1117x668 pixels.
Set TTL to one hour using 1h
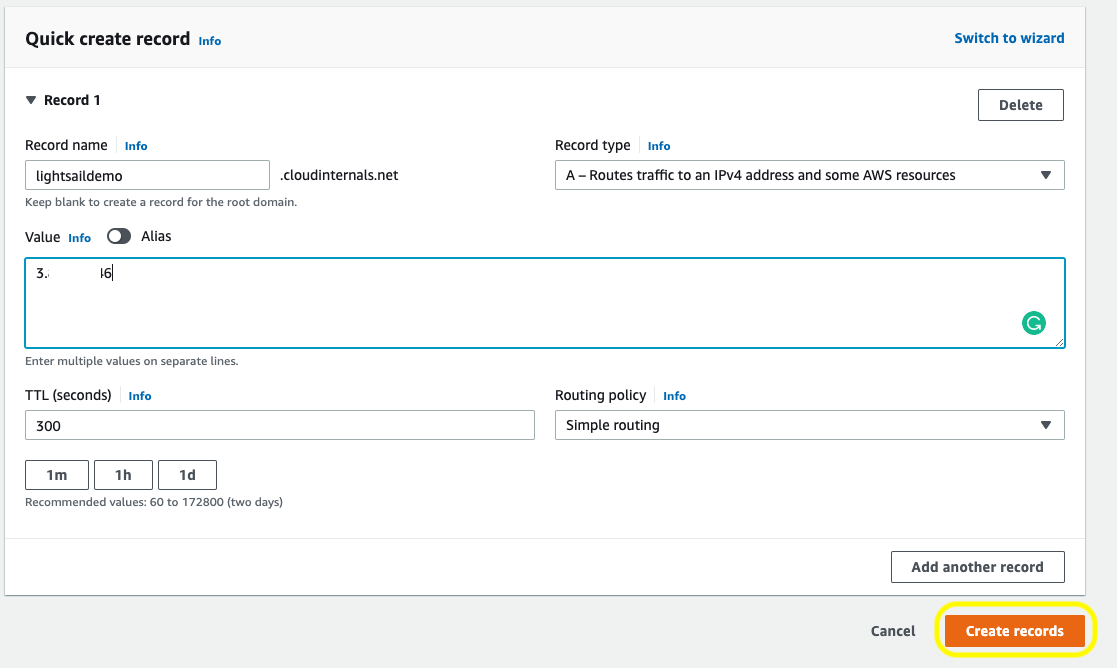coord(123,474)
